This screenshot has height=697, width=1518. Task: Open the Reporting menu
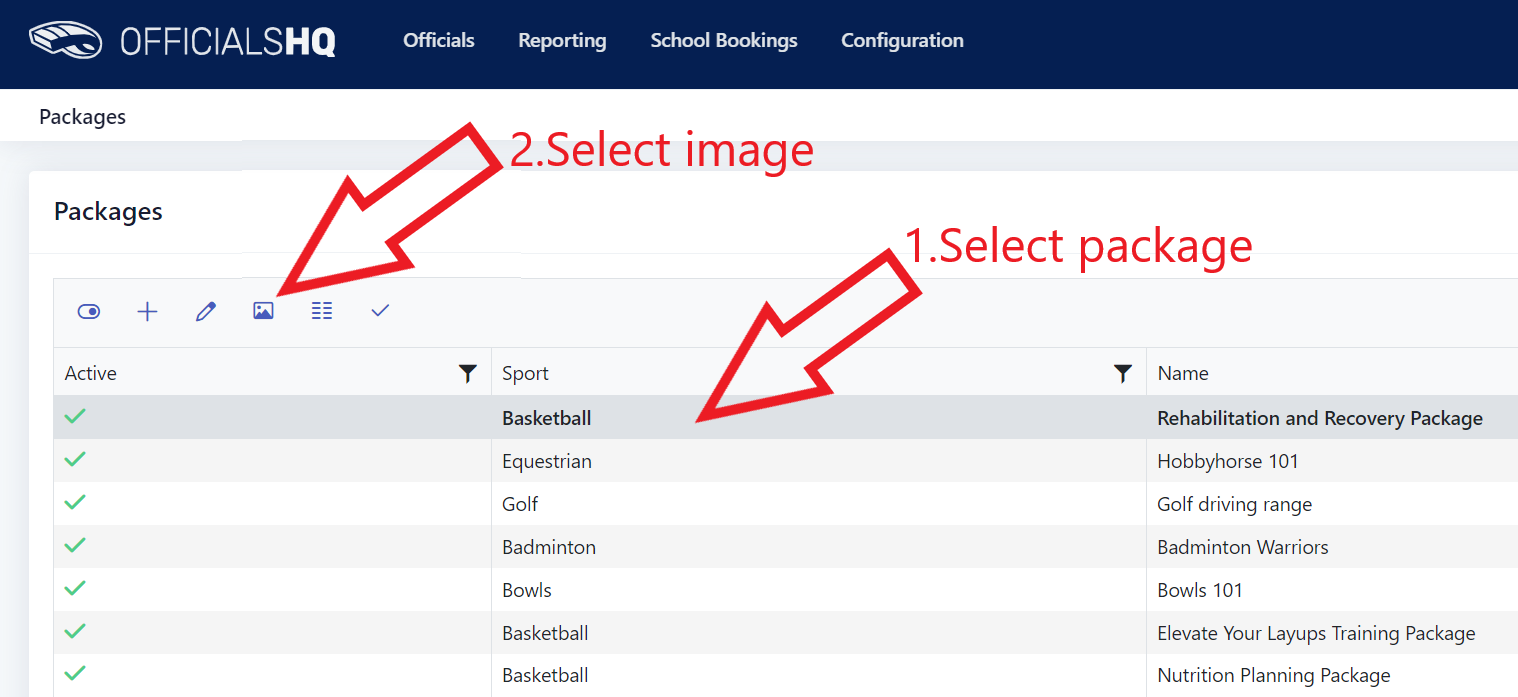coord(562,41)
